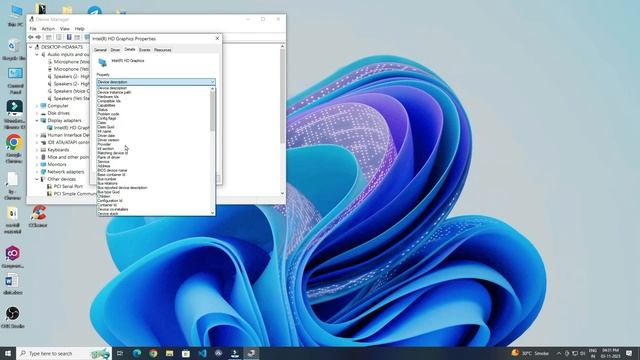Image resolution: width=640 pixels, height=360 pixels.
Task: Open Control Panel desktop shortcut
Action: coord(15,81)
